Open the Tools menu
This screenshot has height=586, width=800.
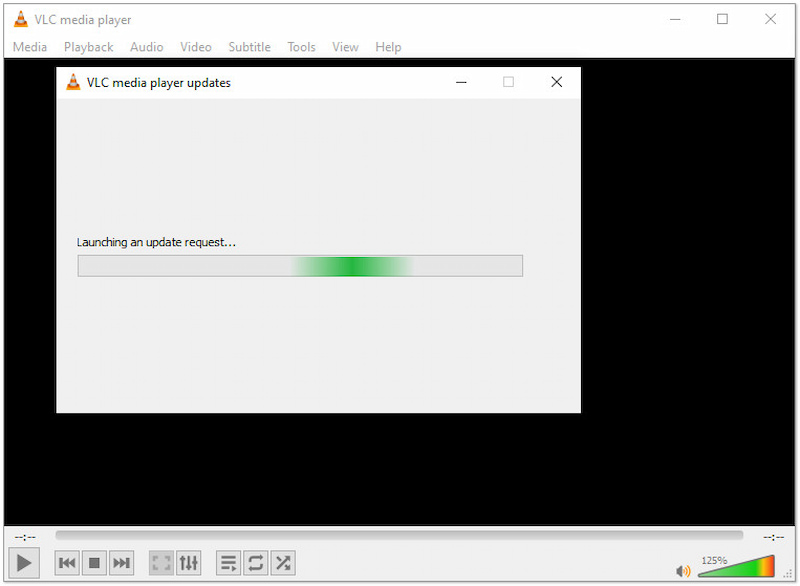pyautogui.click(x=301, y=47)
